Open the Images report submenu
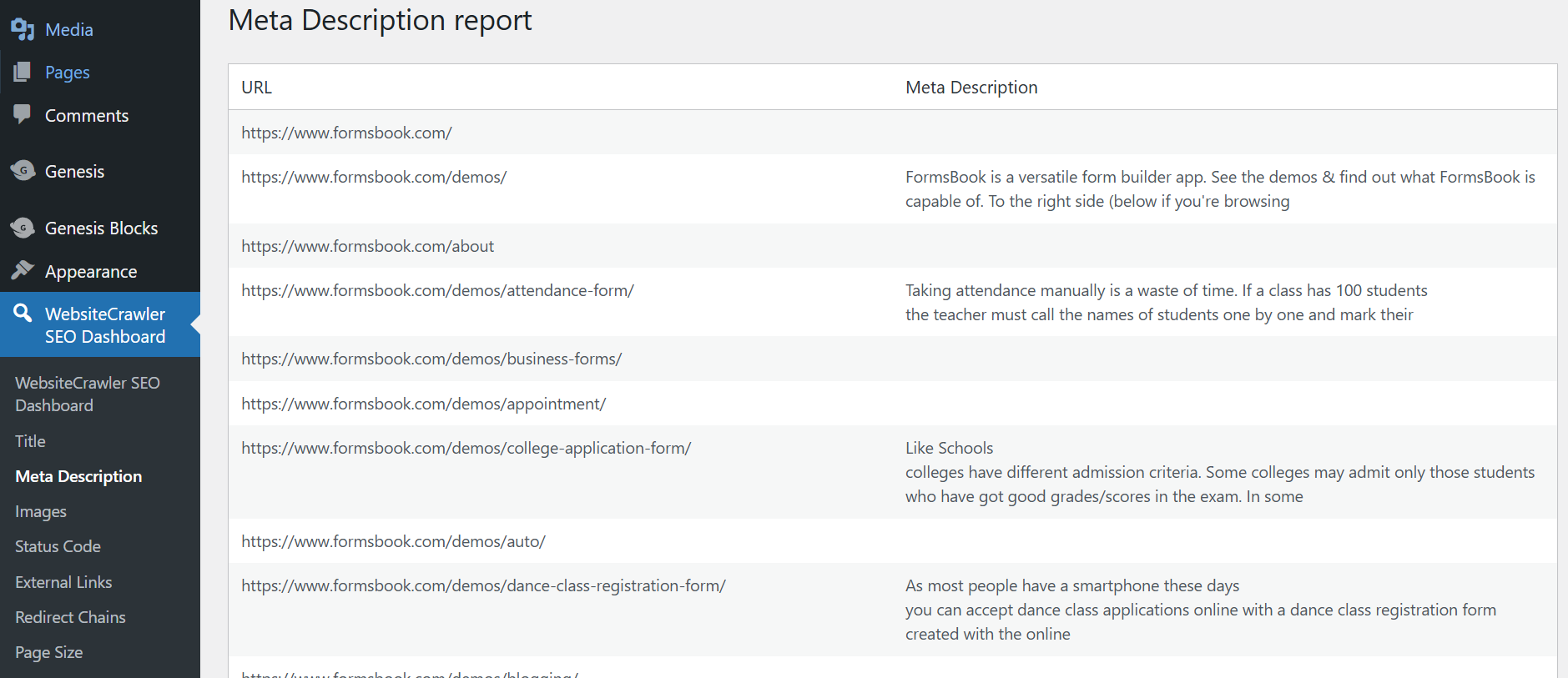1568x678 pixels. pyautogui.click(x=41, y=511)
